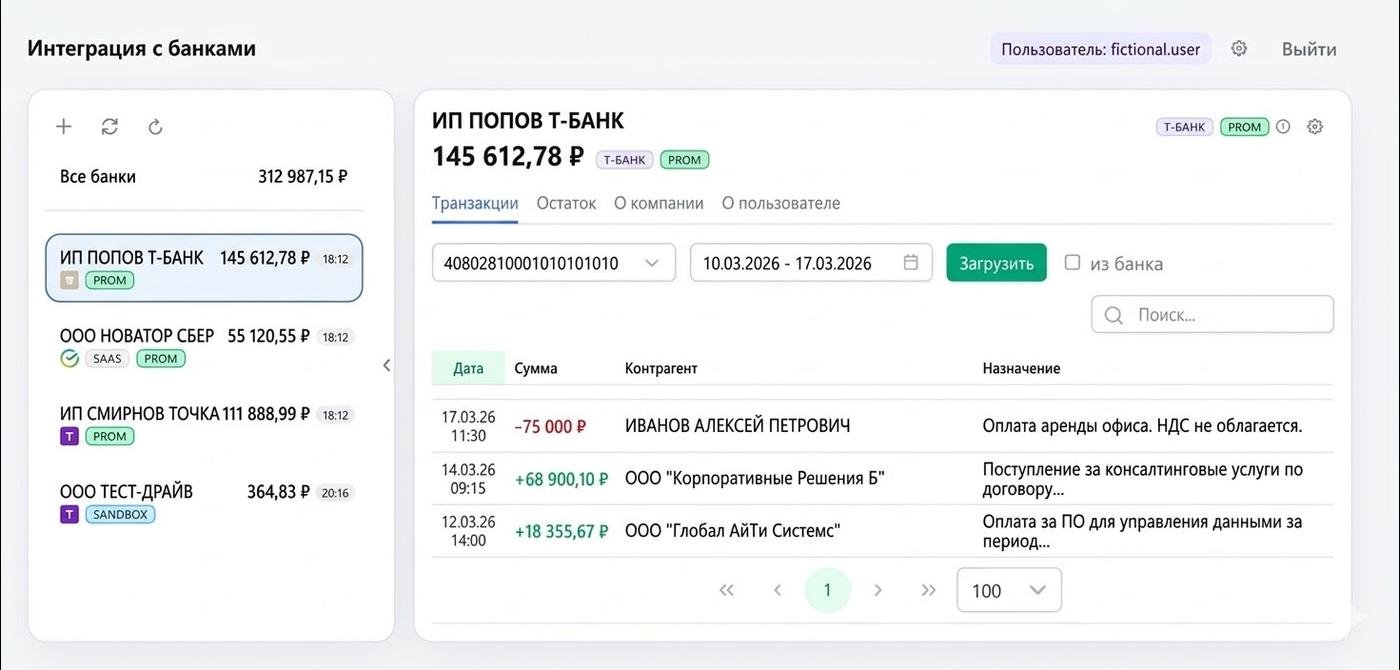The image size is (1400, 670).
Task: Click the Выйти logout link
Action: [x=1308, y=49]
